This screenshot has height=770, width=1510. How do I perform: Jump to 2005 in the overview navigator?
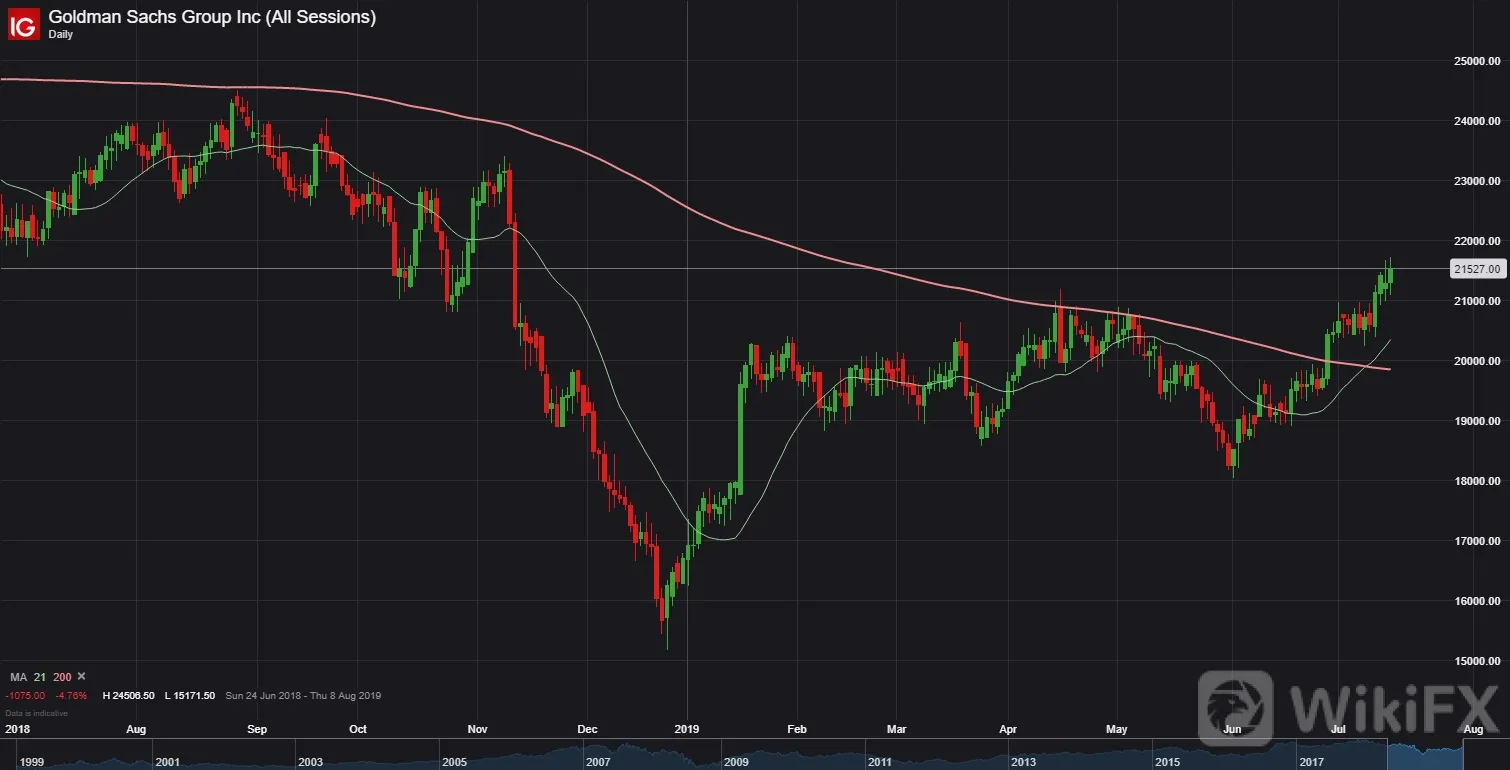455,762
